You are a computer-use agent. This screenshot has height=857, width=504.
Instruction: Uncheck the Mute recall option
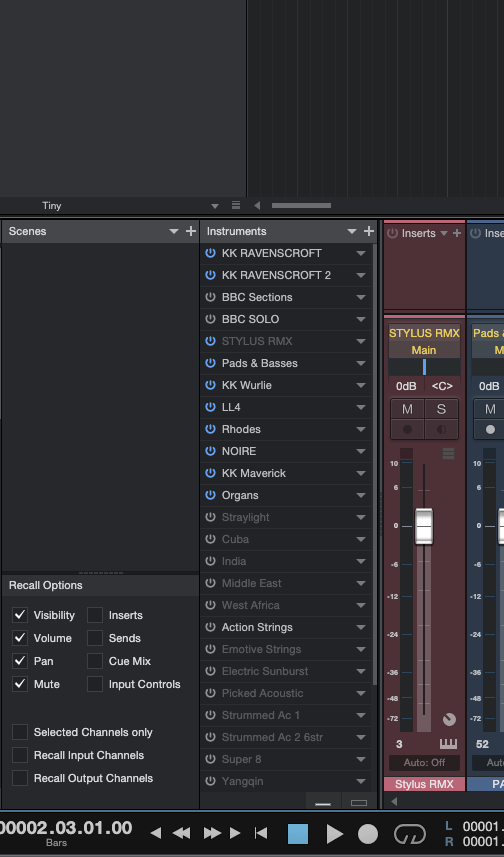click(20, 684)
